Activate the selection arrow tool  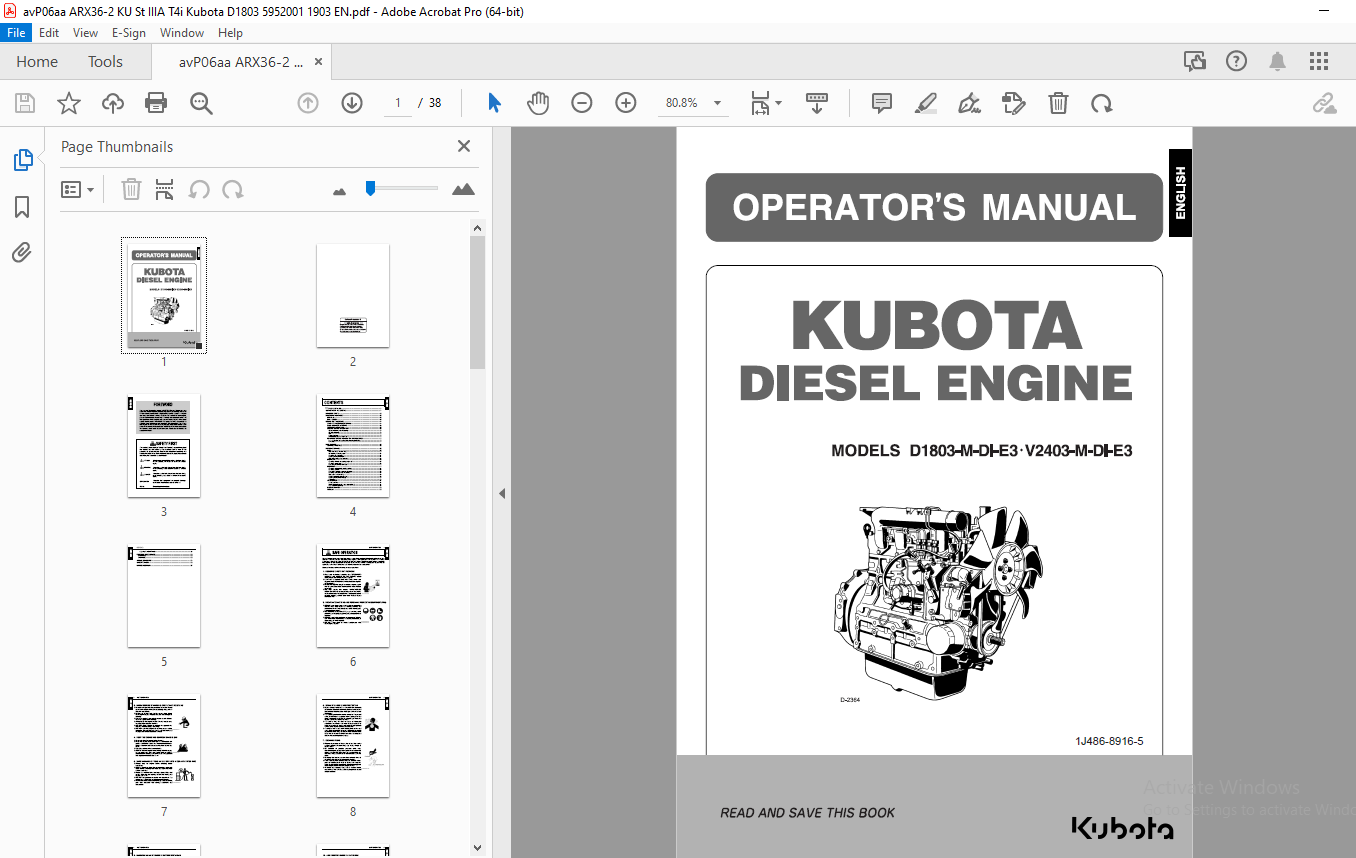pyautogui.click(x=494, y=103)
